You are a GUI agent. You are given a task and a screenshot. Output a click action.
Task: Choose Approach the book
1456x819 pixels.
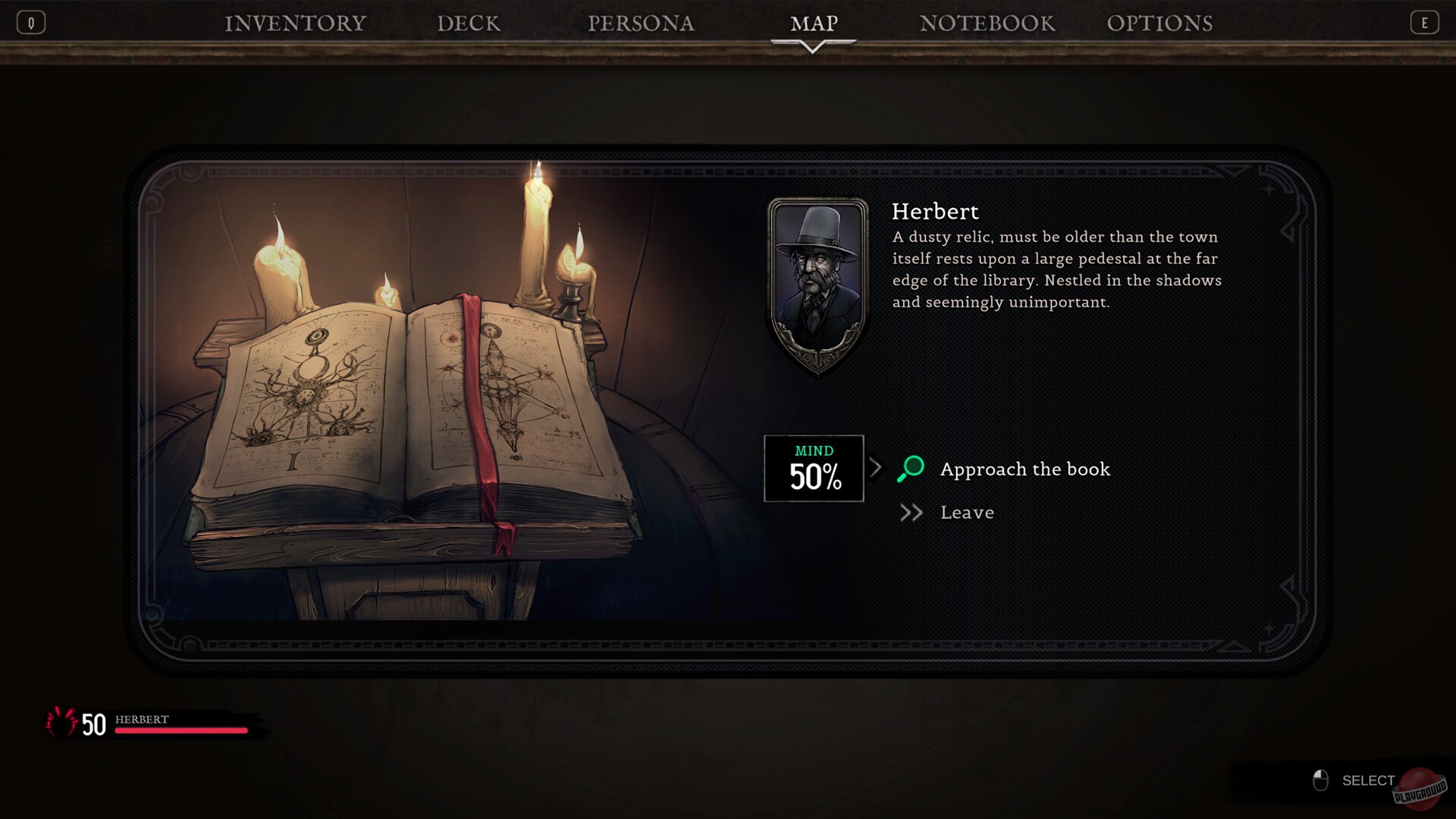point(1025,469)
